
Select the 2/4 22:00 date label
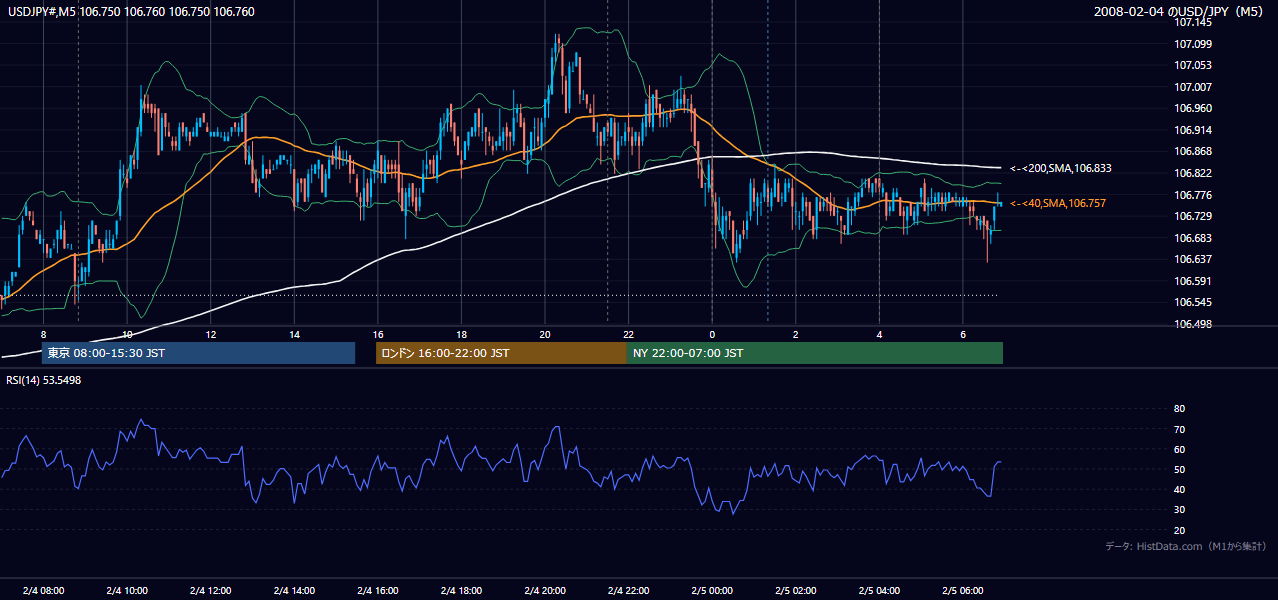pyautogui.click(x=628, y=590)
